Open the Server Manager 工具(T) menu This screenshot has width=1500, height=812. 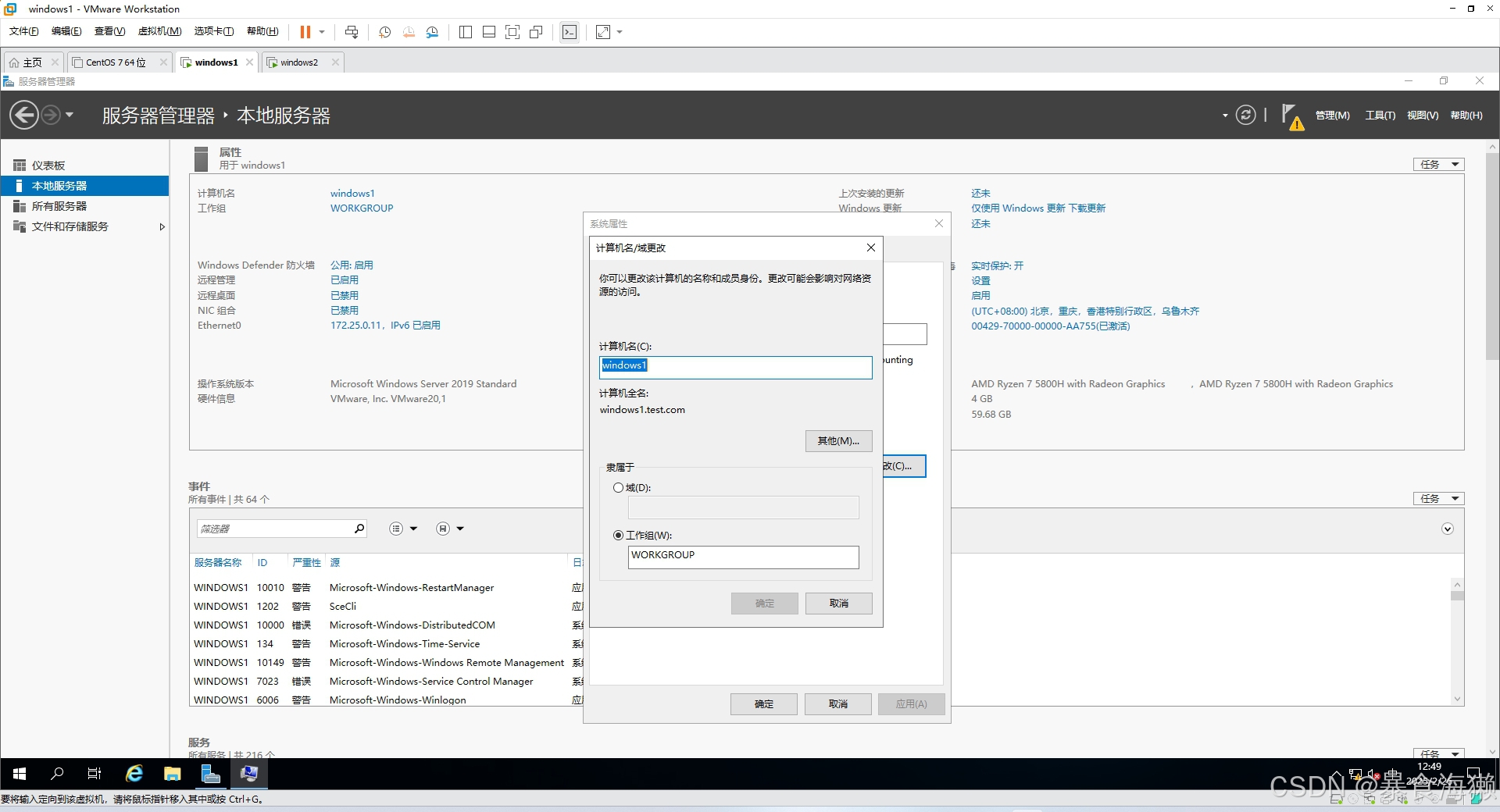[1380, 116]
